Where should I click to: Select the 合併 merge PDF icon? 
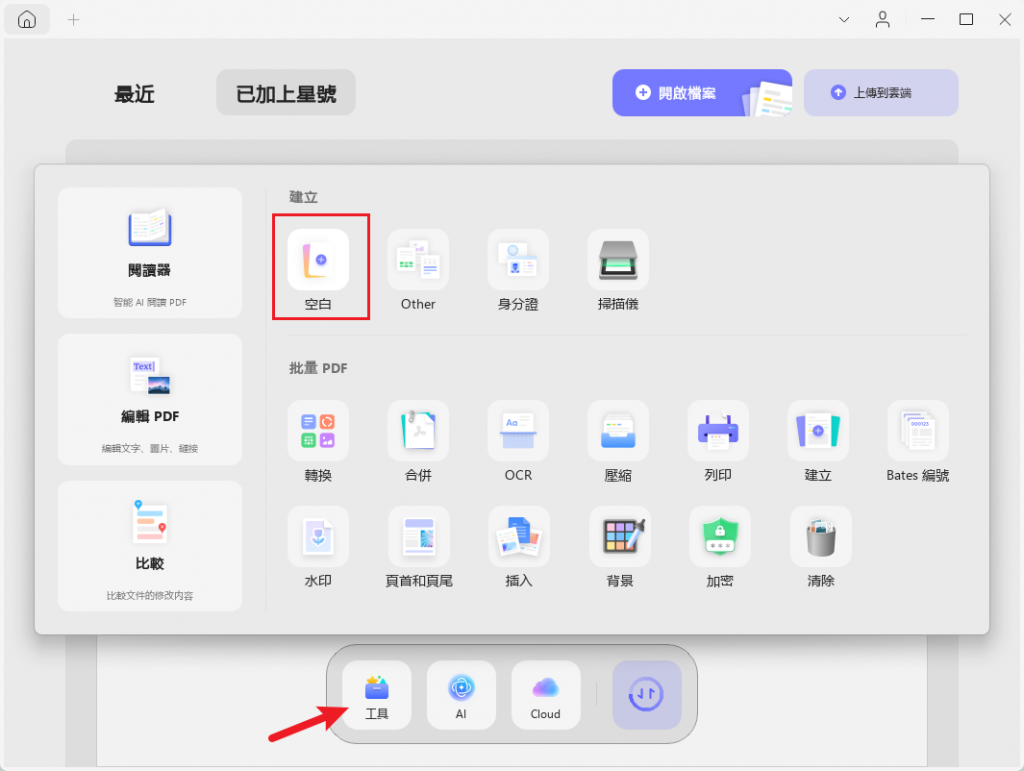tap(418, 432)
